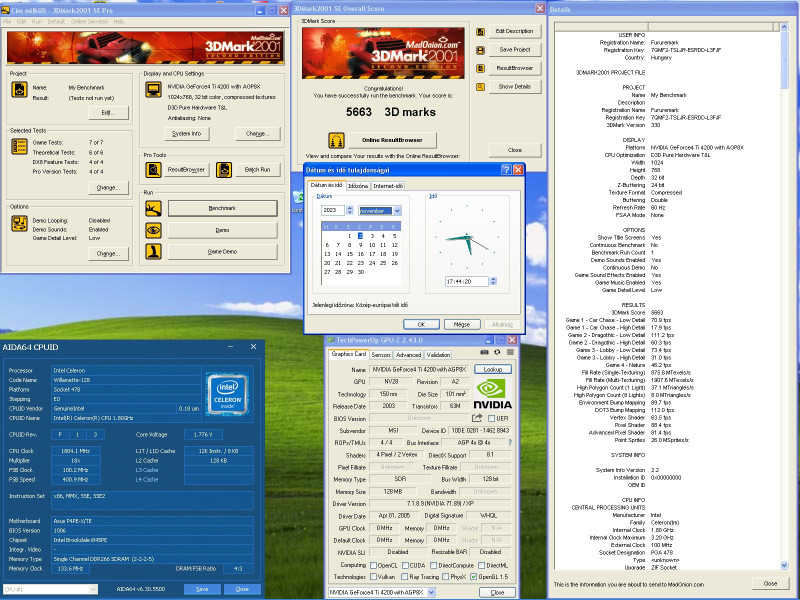Click the BIOS share/export icon in GPU-Z
The width and height of the screenshot is (800, 600).
coord(477,418)
